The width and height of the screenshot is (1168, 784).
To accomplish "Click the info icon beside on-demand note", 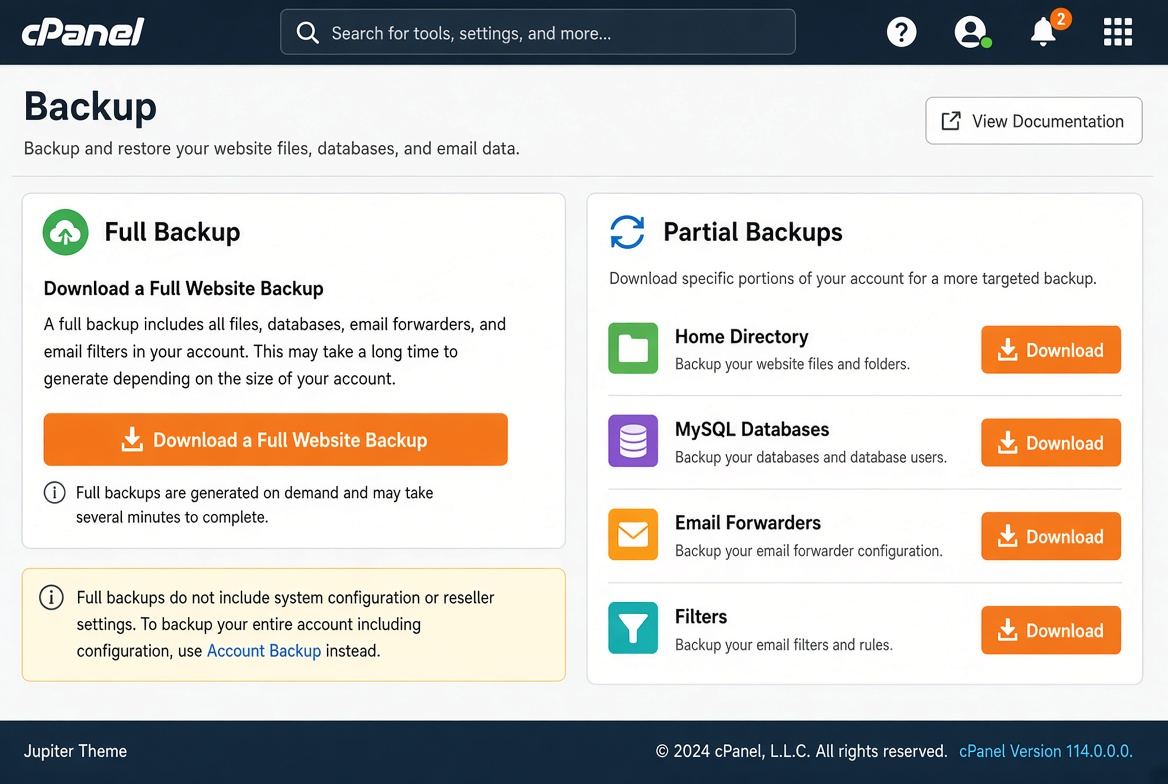I will coord(54,493).
